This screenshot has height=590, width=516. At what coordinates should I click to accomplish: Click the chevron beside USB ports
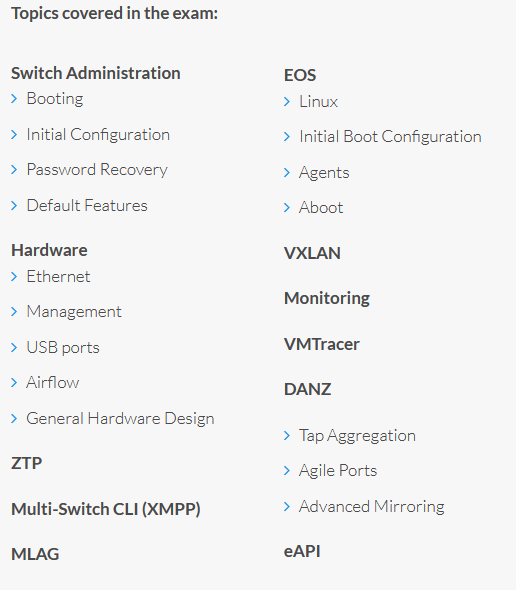pos(14,347)
